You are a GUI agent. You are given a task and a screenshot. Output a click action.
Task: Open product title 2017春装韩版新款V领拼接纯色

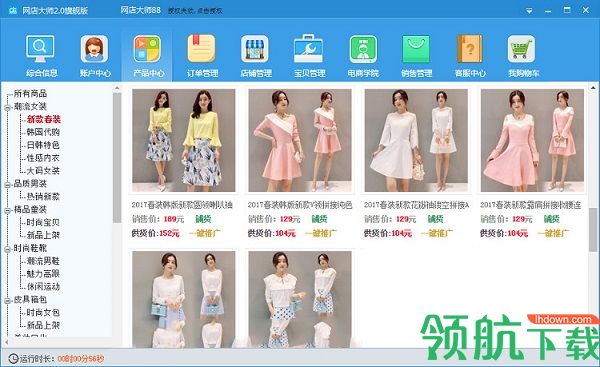(300, 205)
